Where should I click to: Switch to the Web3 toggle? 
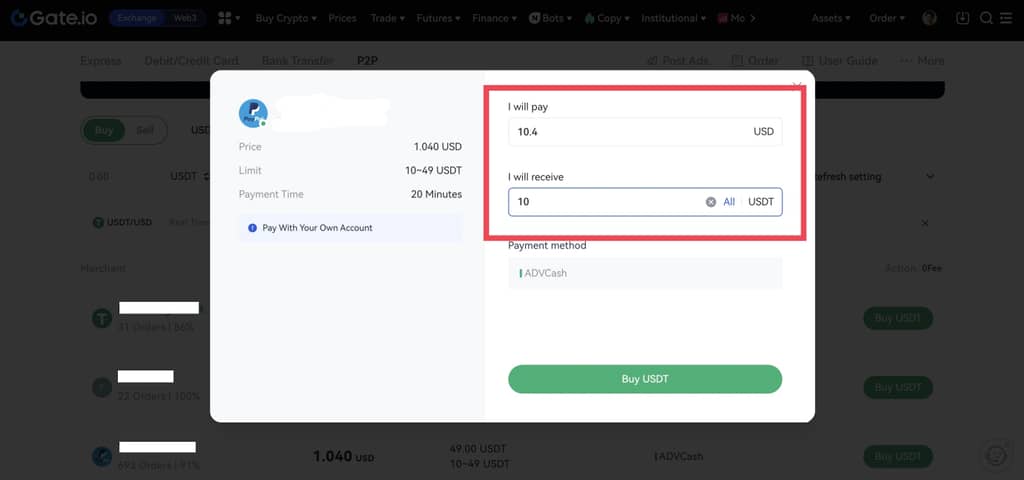pos(181,18)
